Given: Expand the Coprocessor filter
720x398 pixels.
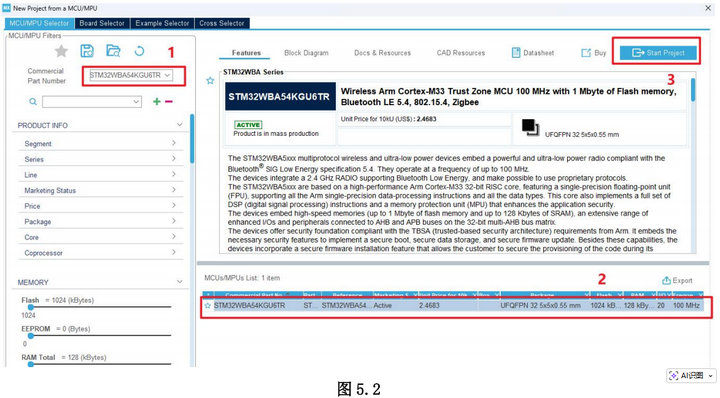Looking at the screenshot, I should (x=174, y=252).
